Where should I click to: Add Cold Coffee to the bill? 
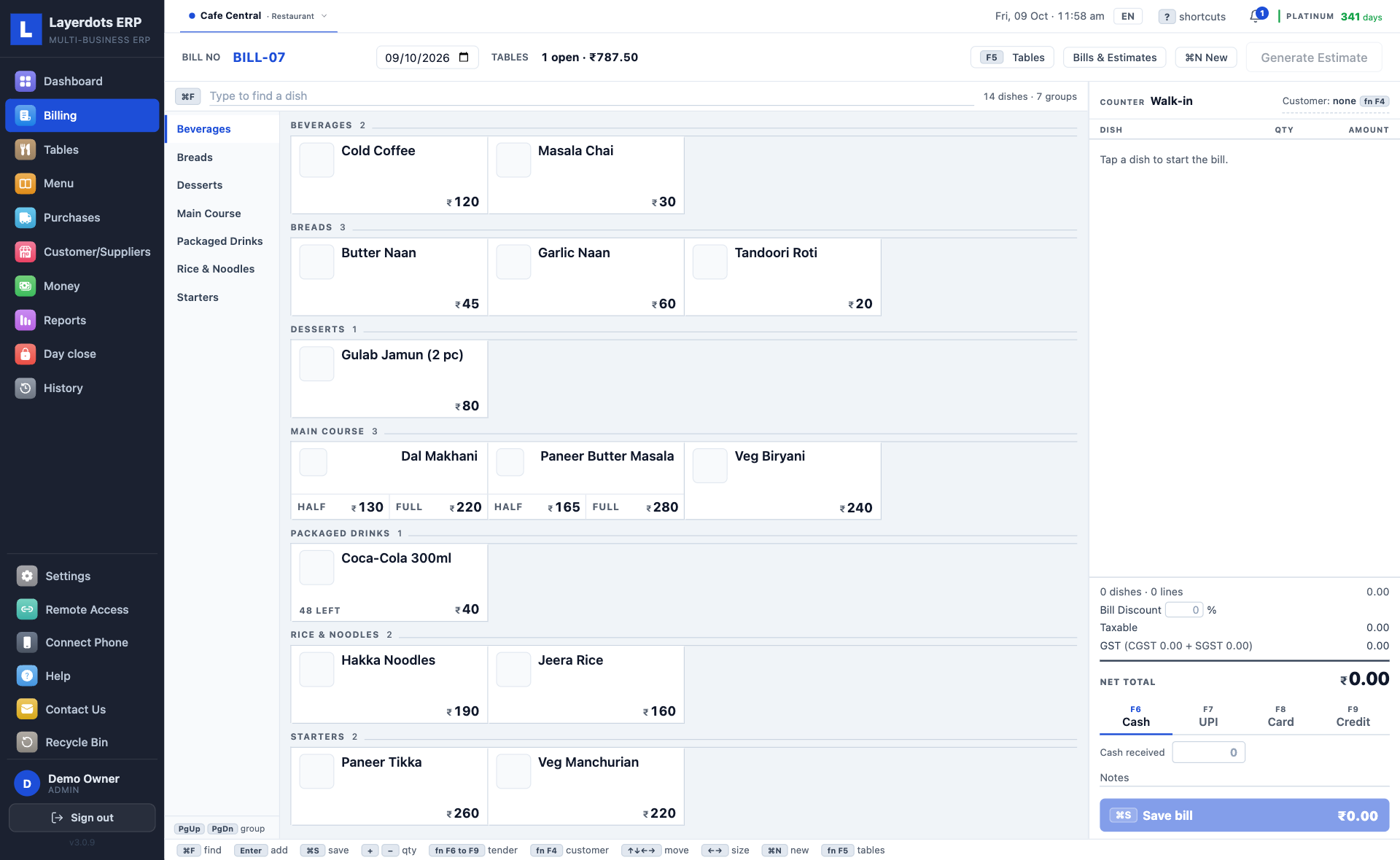pyautogui.click(x=389, y=175)
